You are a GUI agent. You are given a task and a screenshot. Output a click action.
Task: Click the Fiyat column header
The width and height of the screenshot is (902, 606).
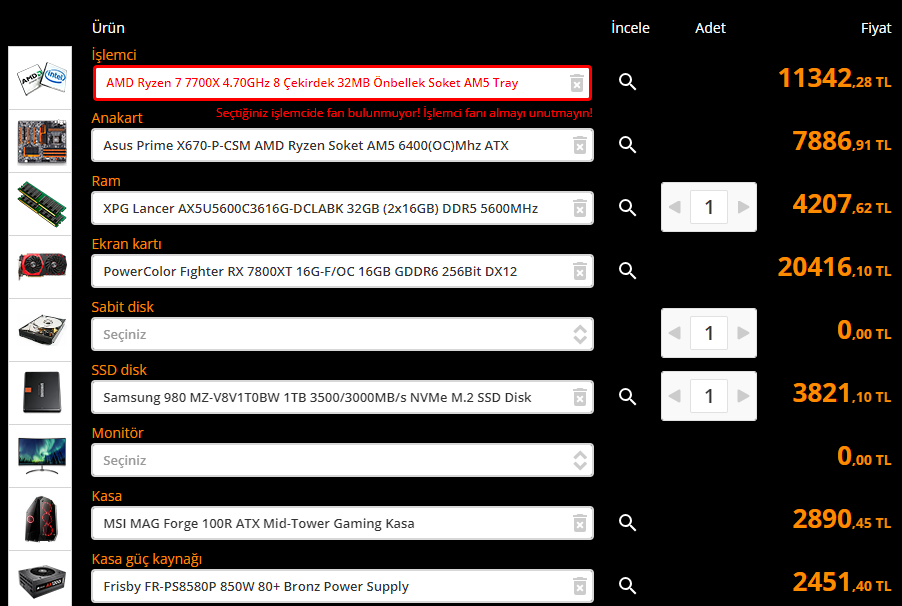coord(876,28)
